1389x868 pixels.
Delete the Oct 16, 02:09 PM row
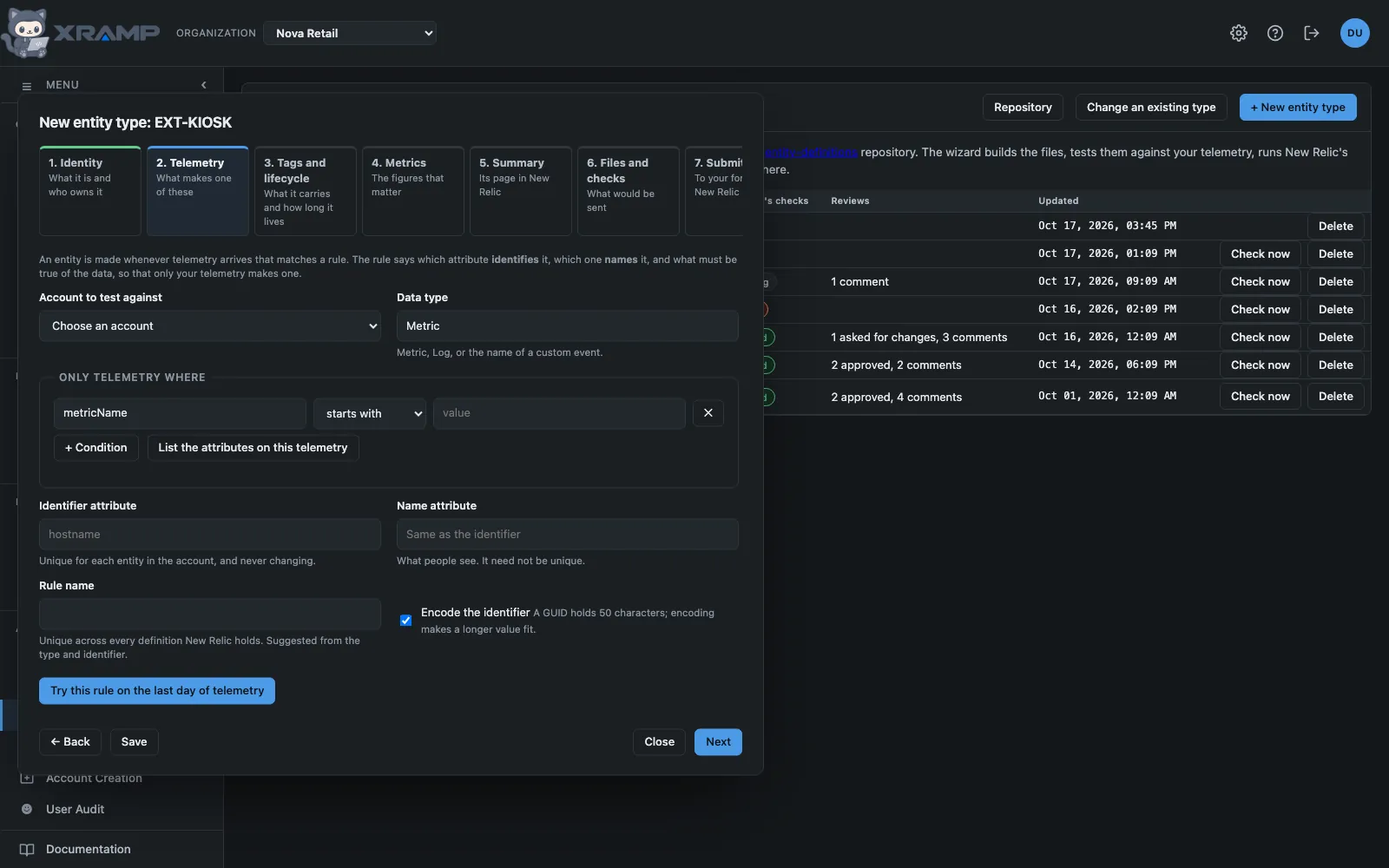pyautogui.click(x=1336, y=310)
